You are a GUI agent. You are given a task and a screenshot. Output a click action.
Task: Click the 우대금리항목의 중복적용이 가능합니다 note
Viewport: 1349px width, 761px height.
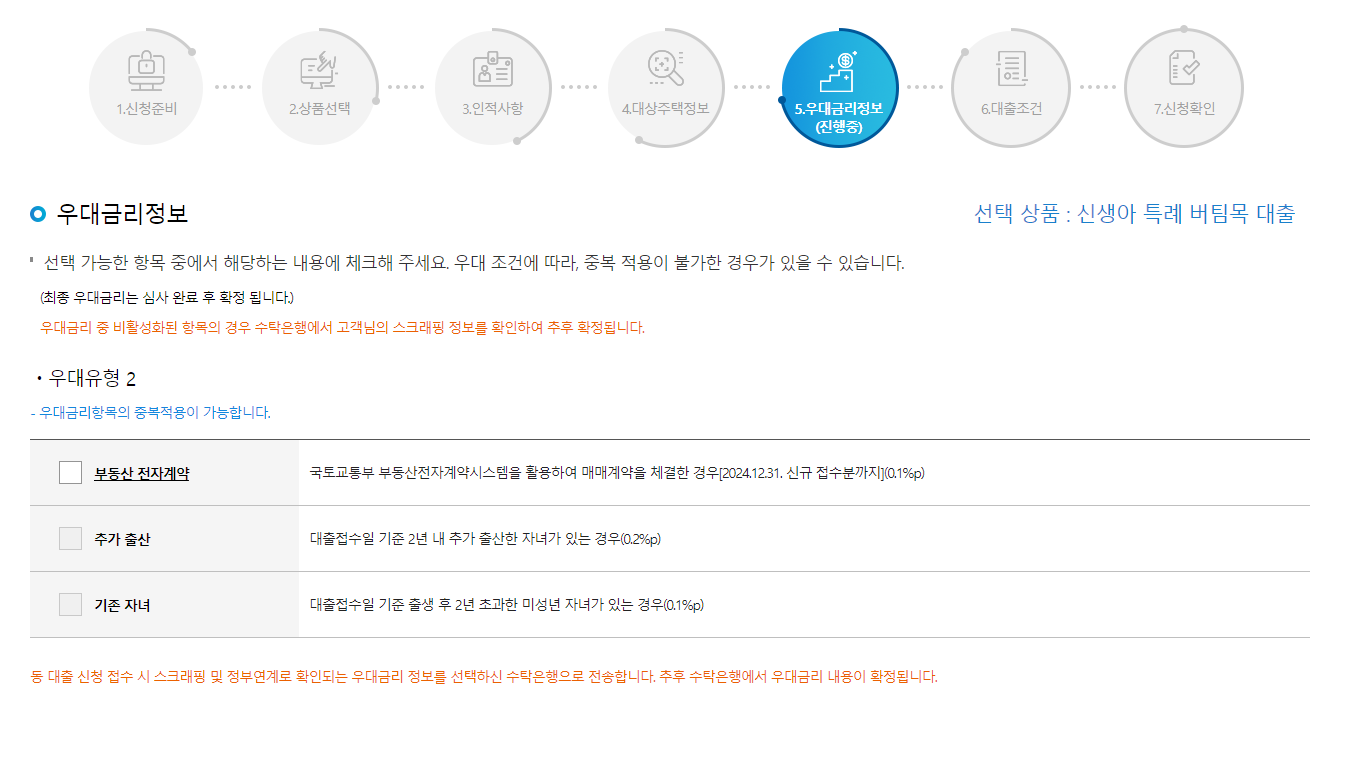pos(150,412)
